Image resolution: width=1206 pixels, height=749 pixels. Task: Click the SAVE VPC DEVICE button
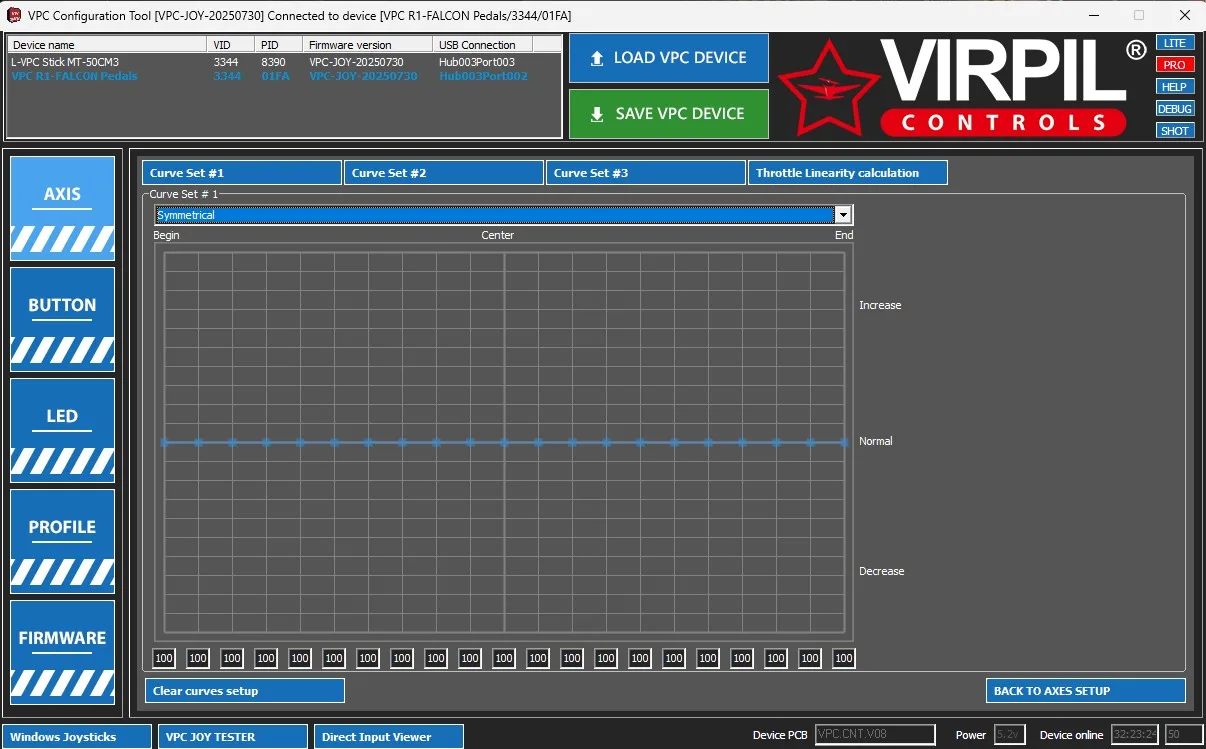[669, 114]
